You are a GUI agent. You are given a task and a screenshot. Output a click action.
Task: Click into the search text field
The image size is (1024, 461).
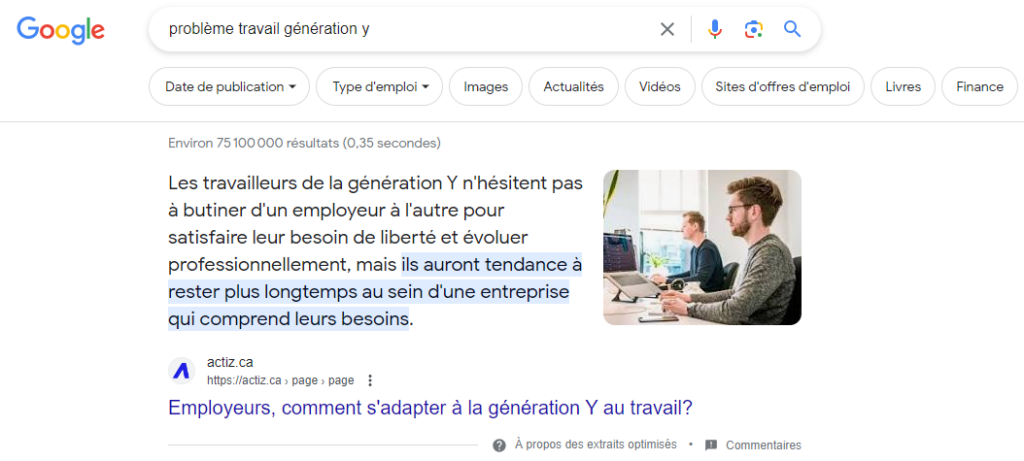[x=400, y=29]
